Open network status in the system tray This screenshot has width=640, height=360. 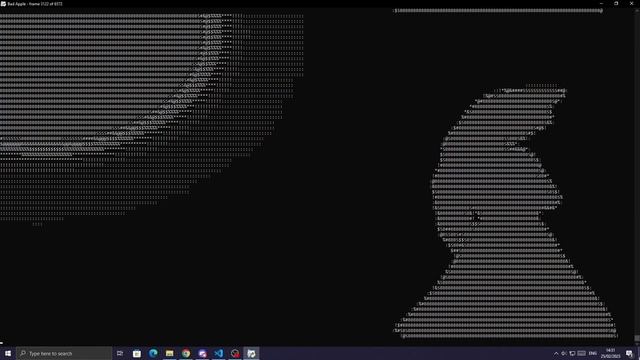click(x=572, y=353)
